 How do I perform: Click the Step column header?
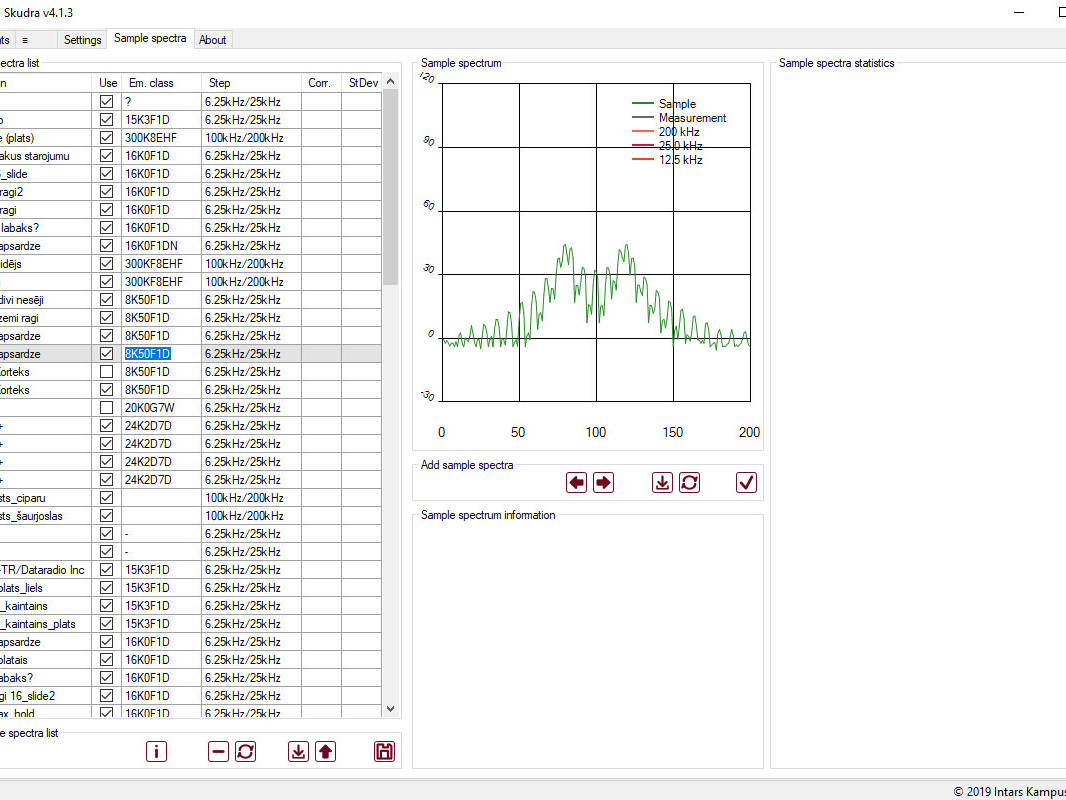[219, 83]
